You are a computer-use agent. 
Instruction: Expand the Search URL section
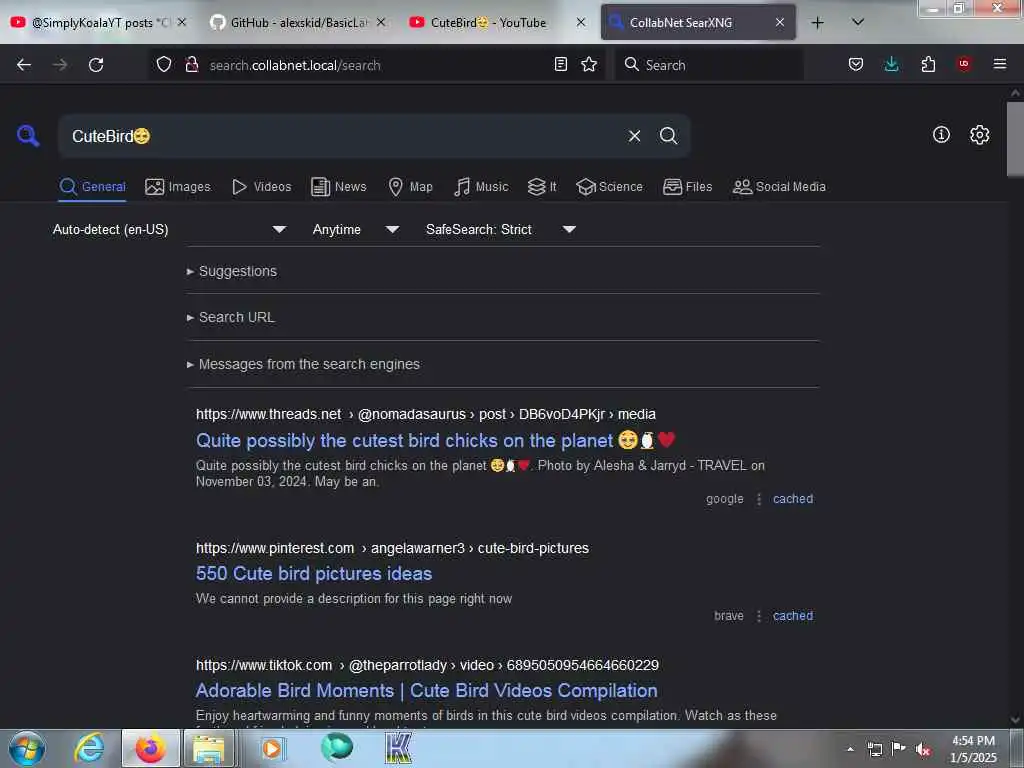pos(231,317)
